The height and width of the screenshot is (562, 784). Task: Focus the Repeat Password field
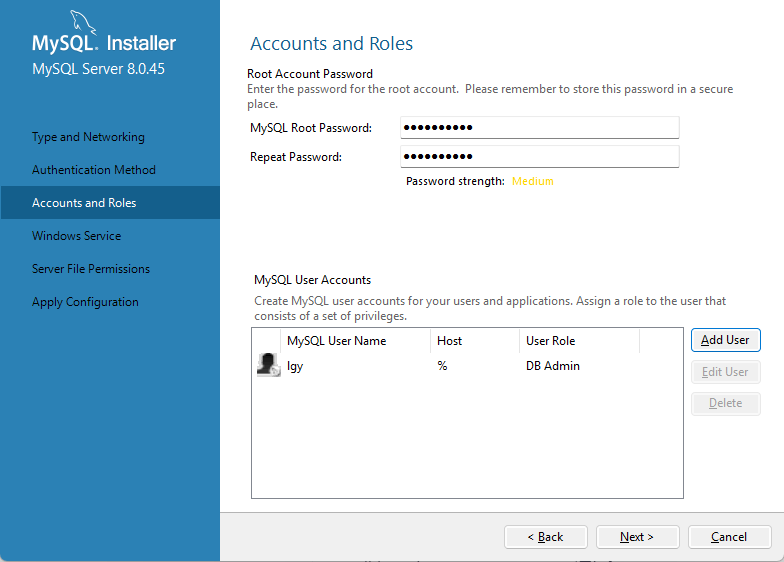pos(540,156)
